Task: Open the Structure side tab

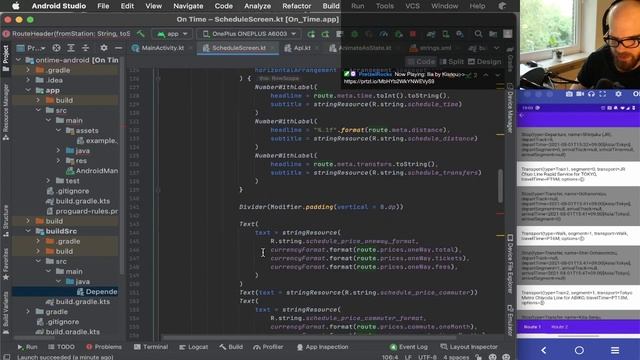Action: click(x=6, y=221)
